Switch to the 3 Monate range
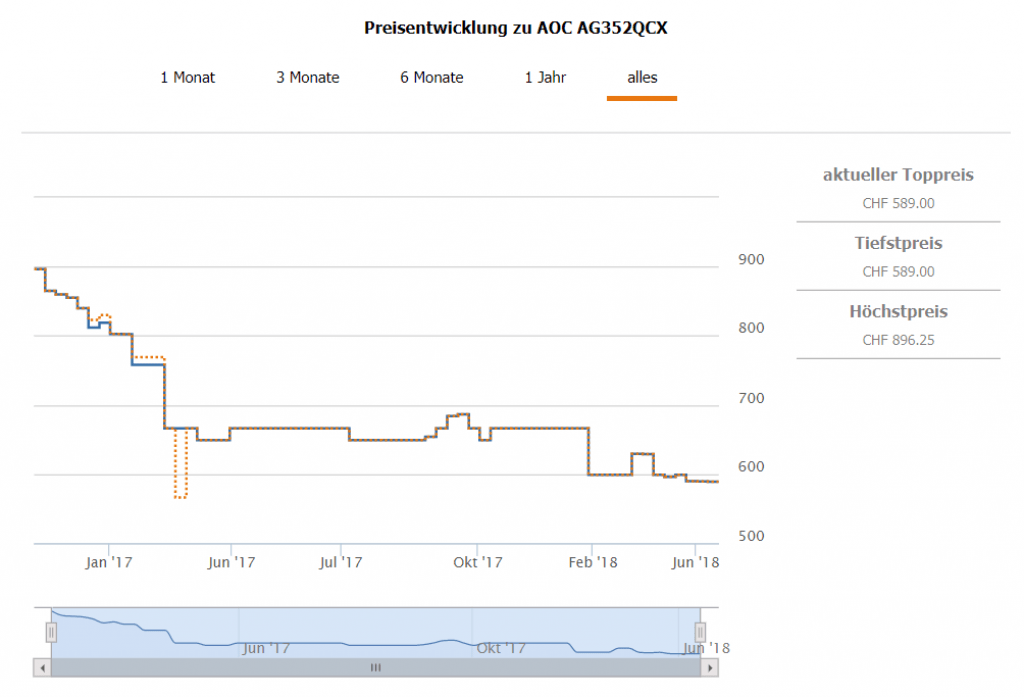Image resolution: width=1024 pixels, height=697 pixels. coord(308,77)
